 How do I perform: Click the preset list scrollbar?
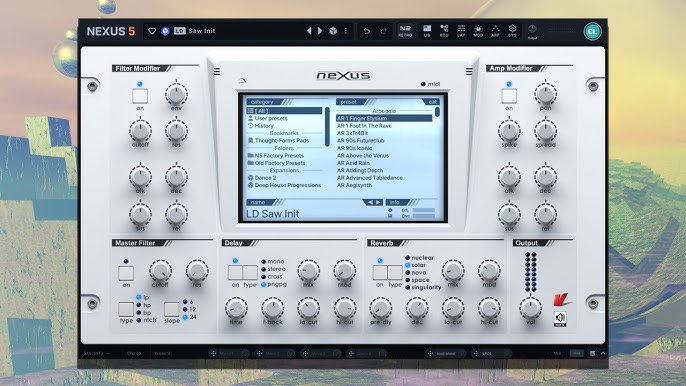click(x=438, y=112)
